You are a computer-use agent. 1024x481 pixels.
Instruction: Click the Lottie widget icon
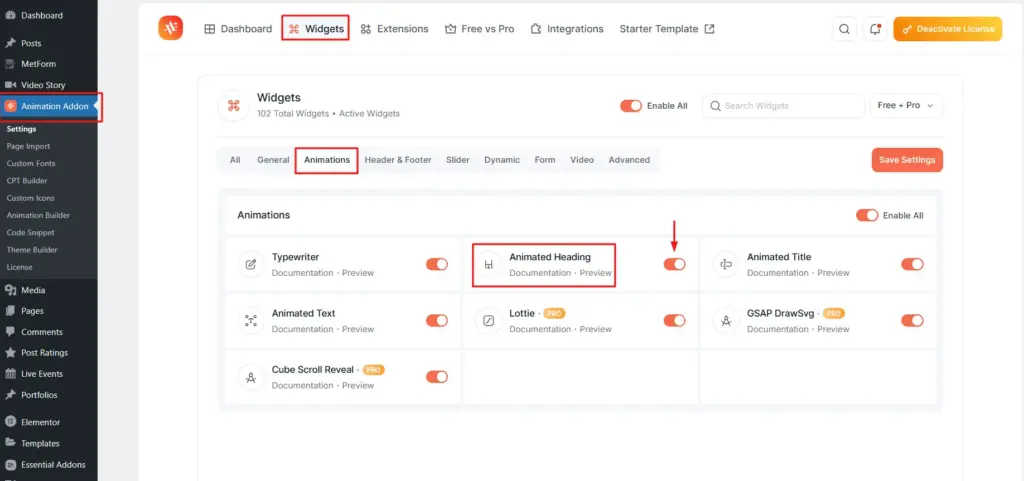pos(488,321)
